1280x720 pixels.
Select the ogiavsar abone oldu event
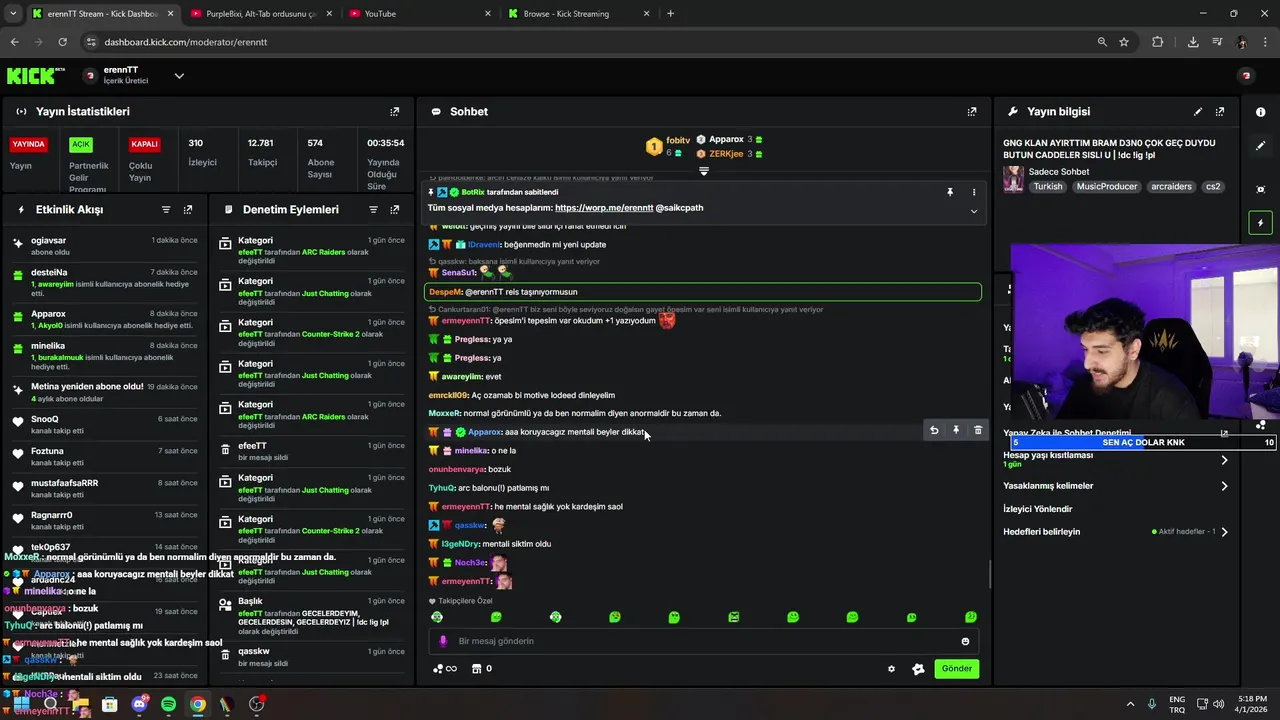pyautogui.click(x=106, y=246)
